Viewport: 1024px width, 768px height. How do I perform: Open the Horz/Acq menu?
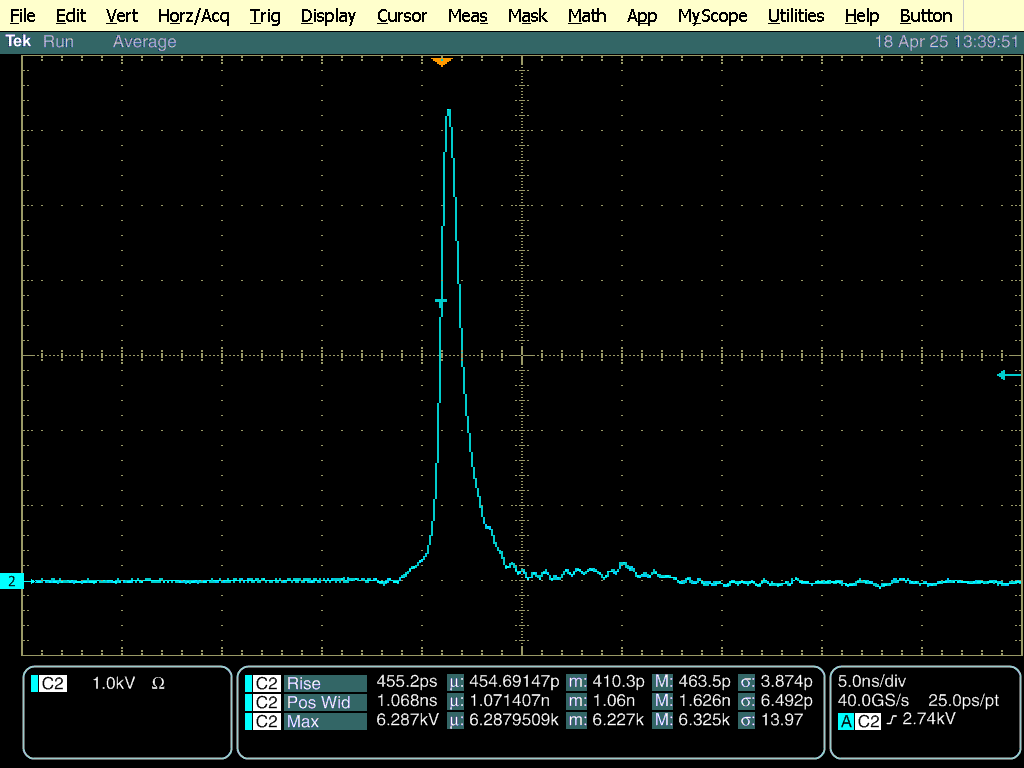coord(193,16)
